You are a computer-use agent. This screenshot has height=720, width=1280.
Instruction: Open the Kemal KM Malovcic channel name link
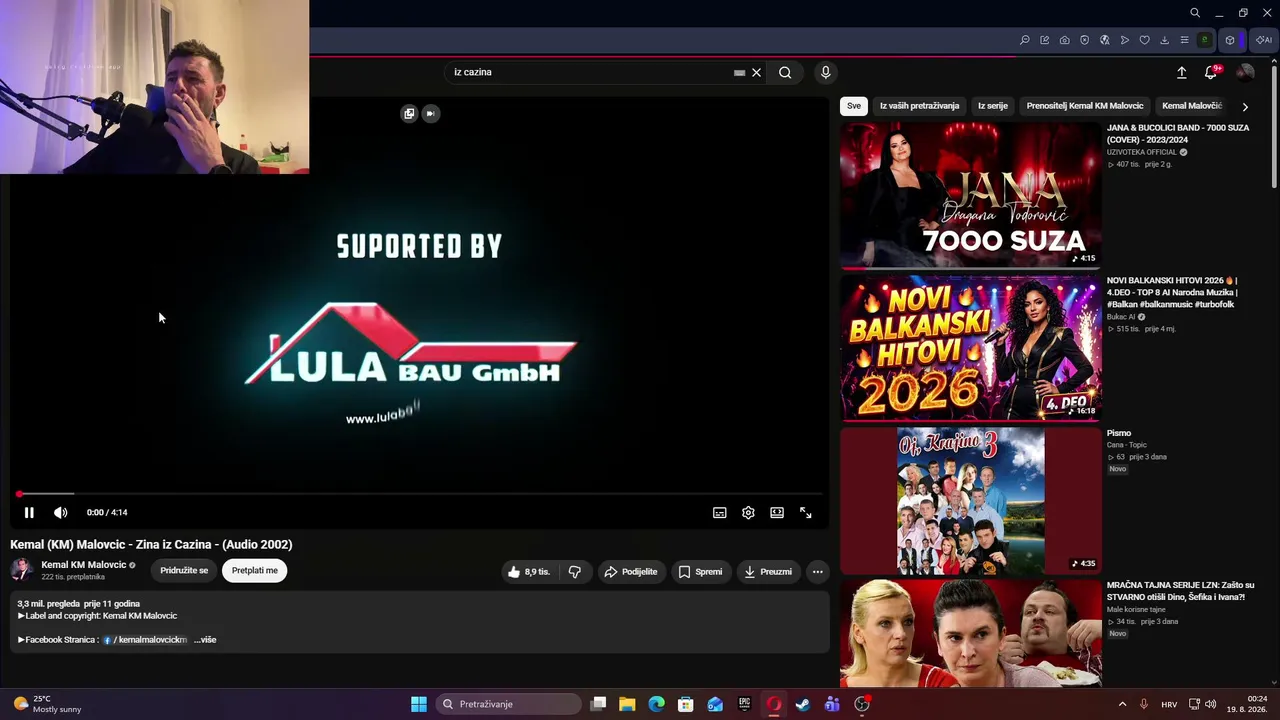pyautogui.click(x=84, y=565)
